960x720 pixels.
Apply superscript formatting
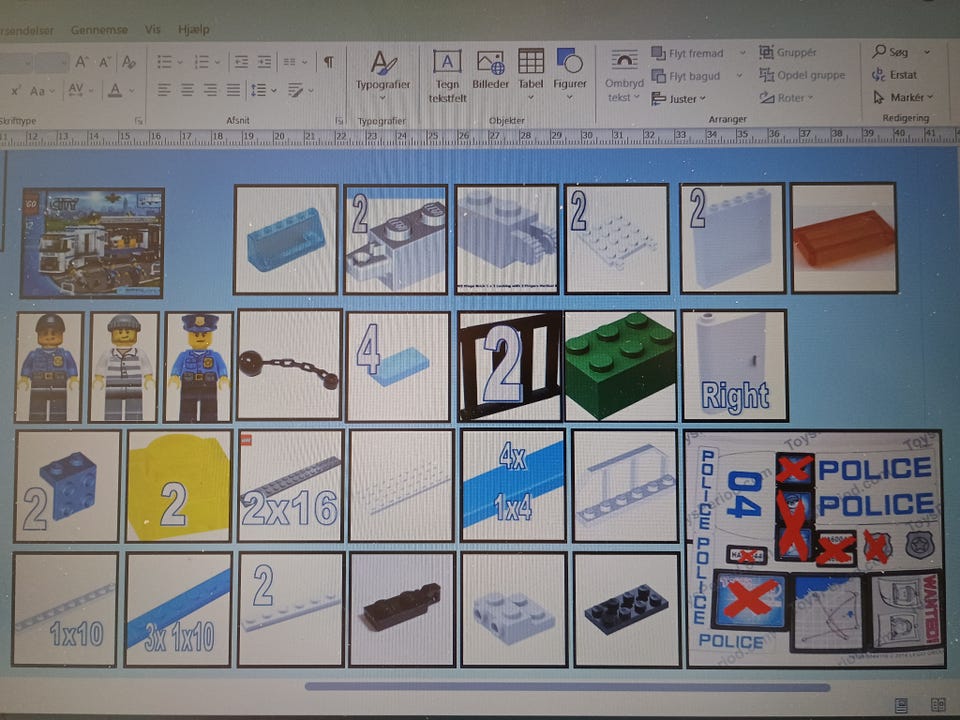15,91
